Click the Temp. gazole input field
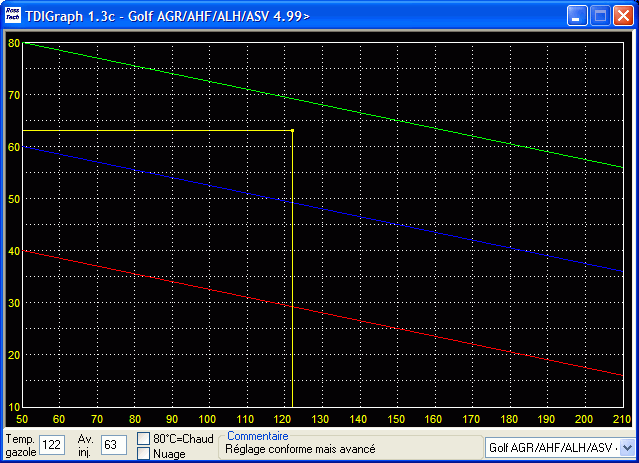Screen dimensions: 639x463 (x=52, y=445)
